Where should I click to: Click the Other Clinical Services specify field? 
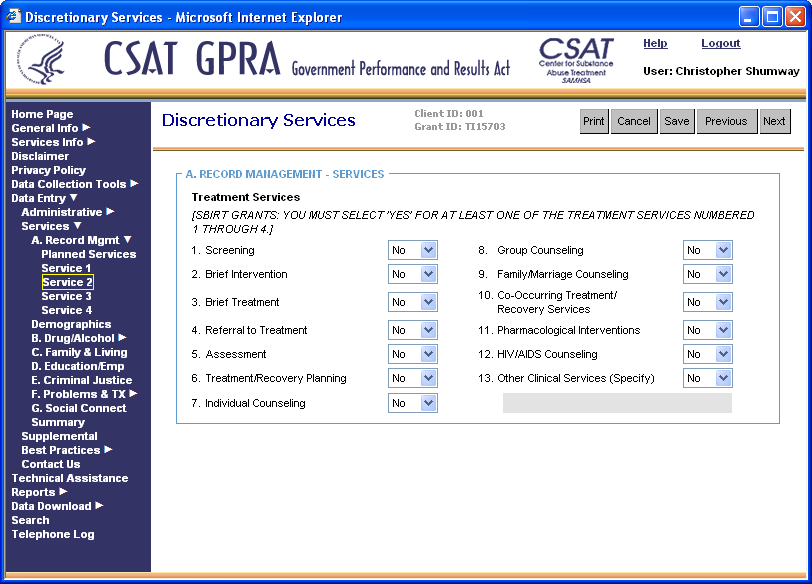coord(617,403)
